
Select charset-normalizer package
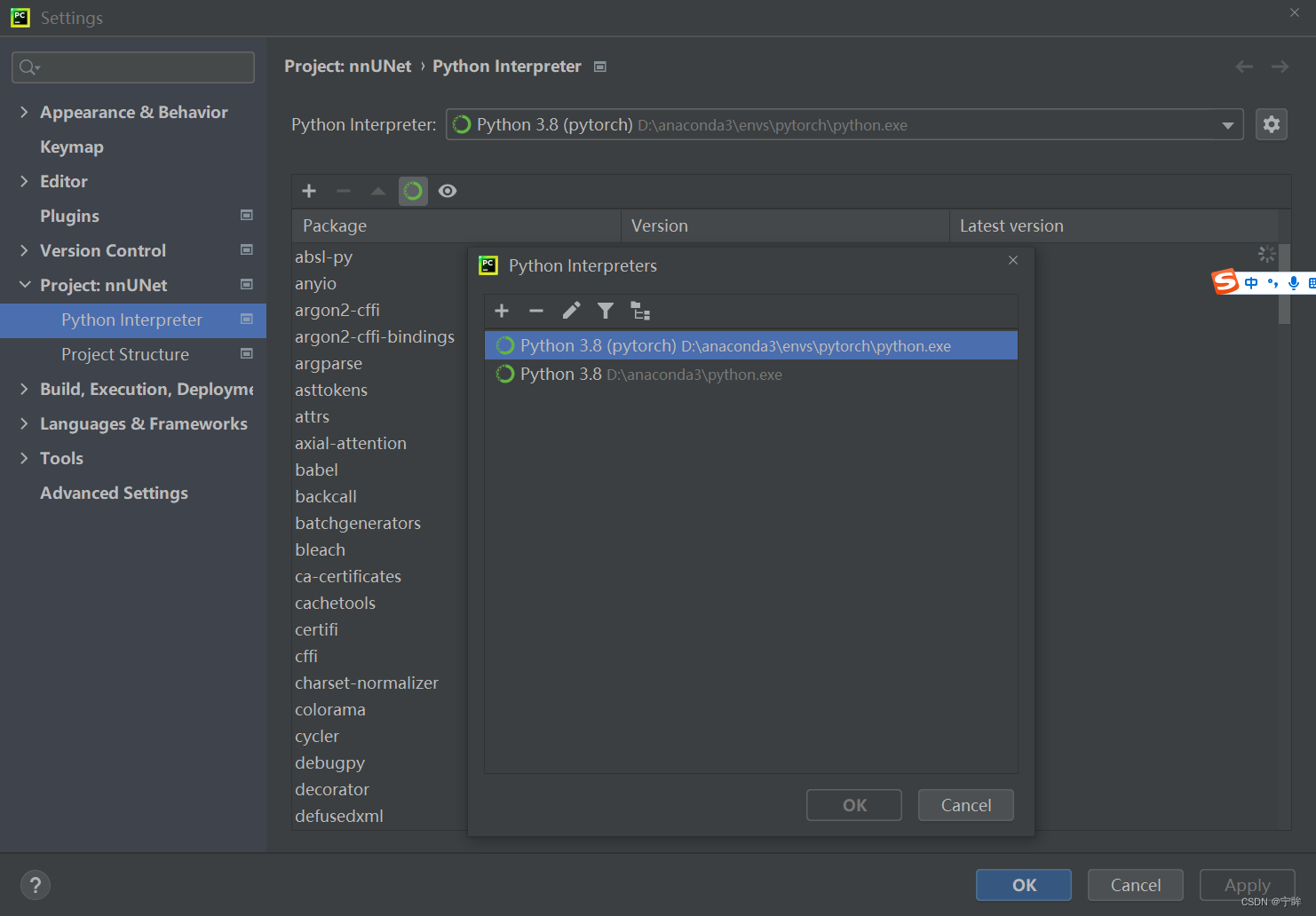[367, 683]
